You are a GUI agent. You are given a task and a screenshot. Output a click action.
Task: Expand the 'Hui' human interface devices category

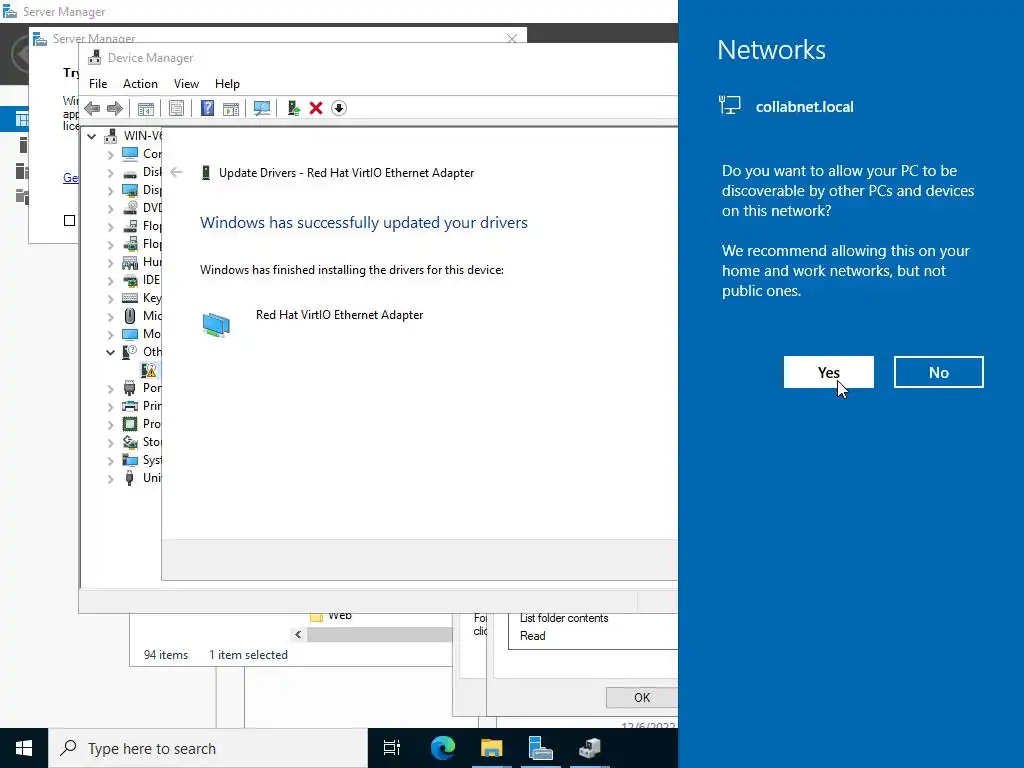[110, 263]
